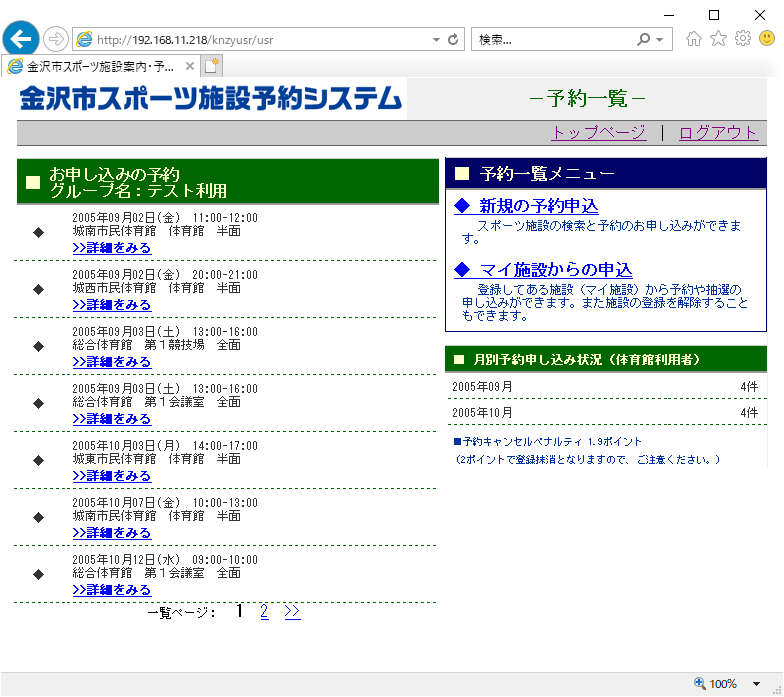Image resolution: width=784 pixels, height=697 pixels.
Task: Click the ログアウト link
Action: tap(718, 132)
